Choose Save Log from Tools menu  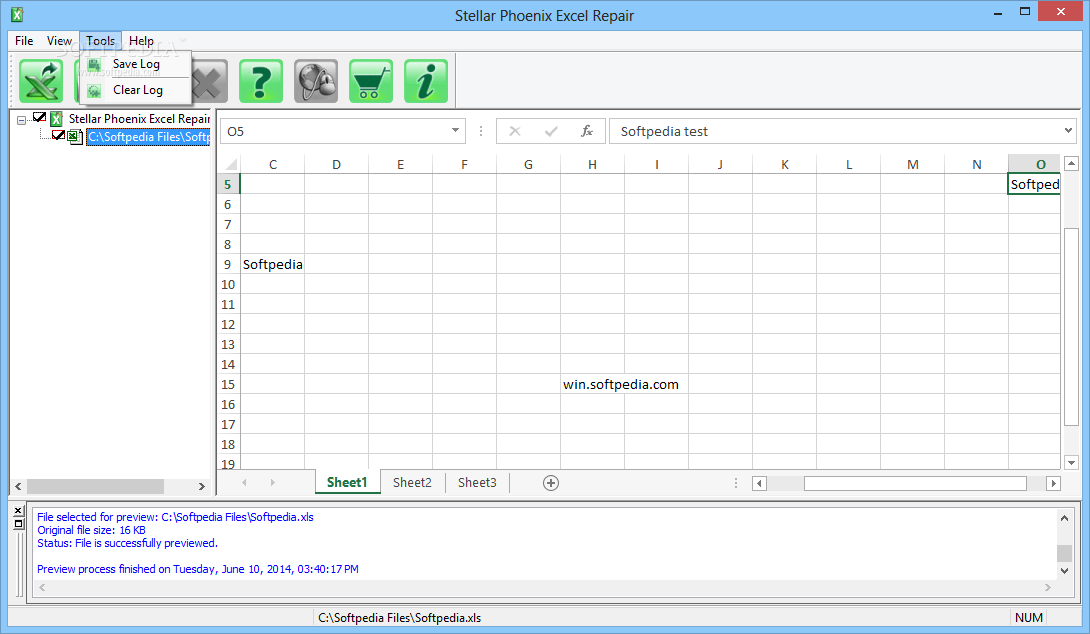(x=136, y=65)
